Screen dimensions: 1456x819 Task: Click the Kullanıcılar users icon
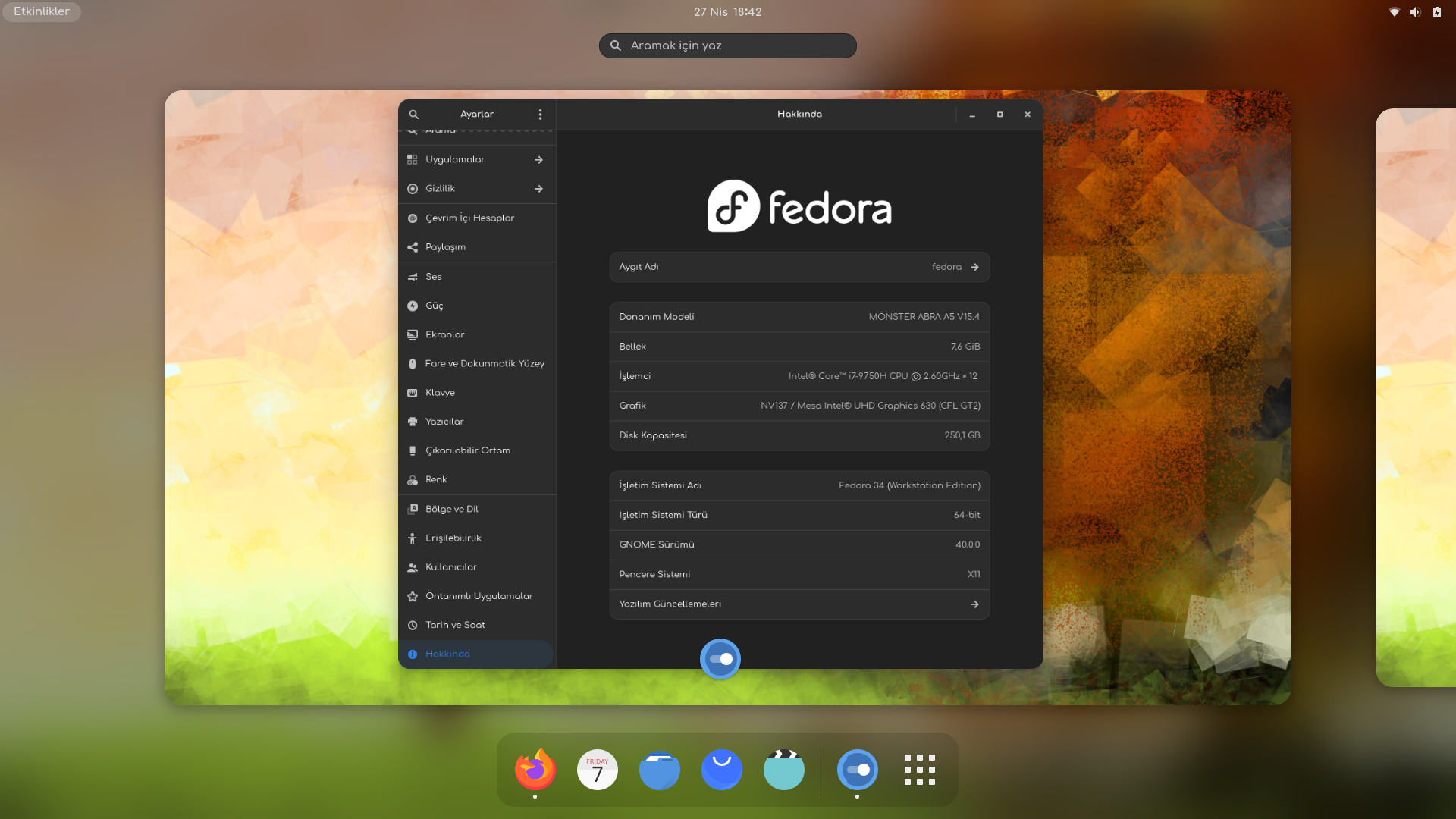[413, 567]
